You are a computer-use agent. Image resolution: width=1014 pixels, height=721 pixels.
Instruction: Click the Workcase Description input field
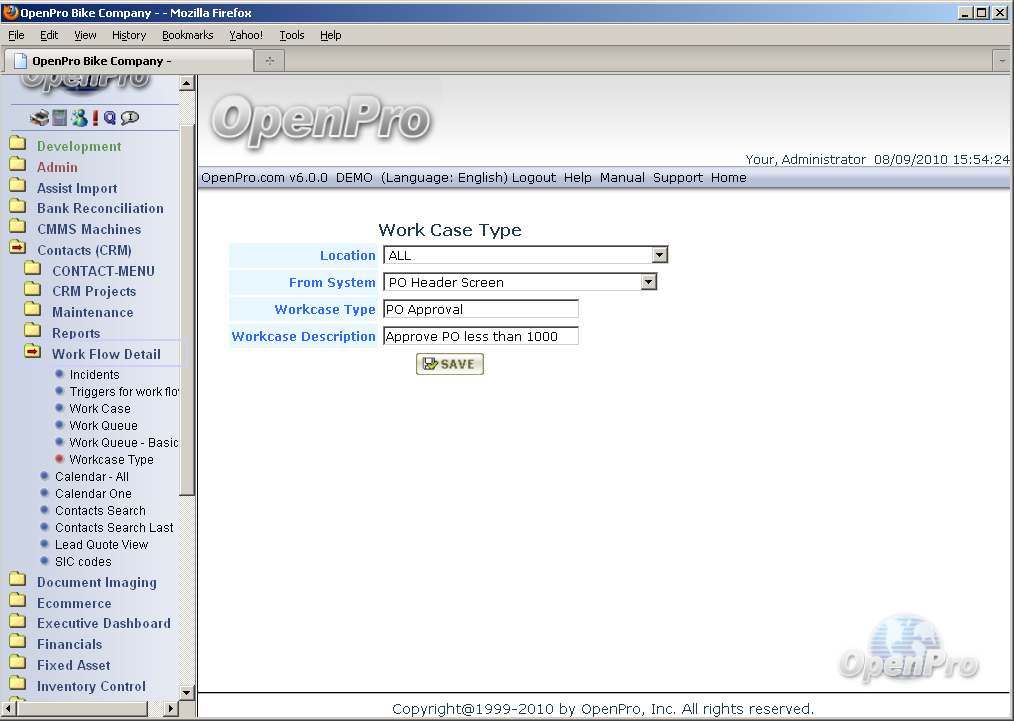click(480, 336)
